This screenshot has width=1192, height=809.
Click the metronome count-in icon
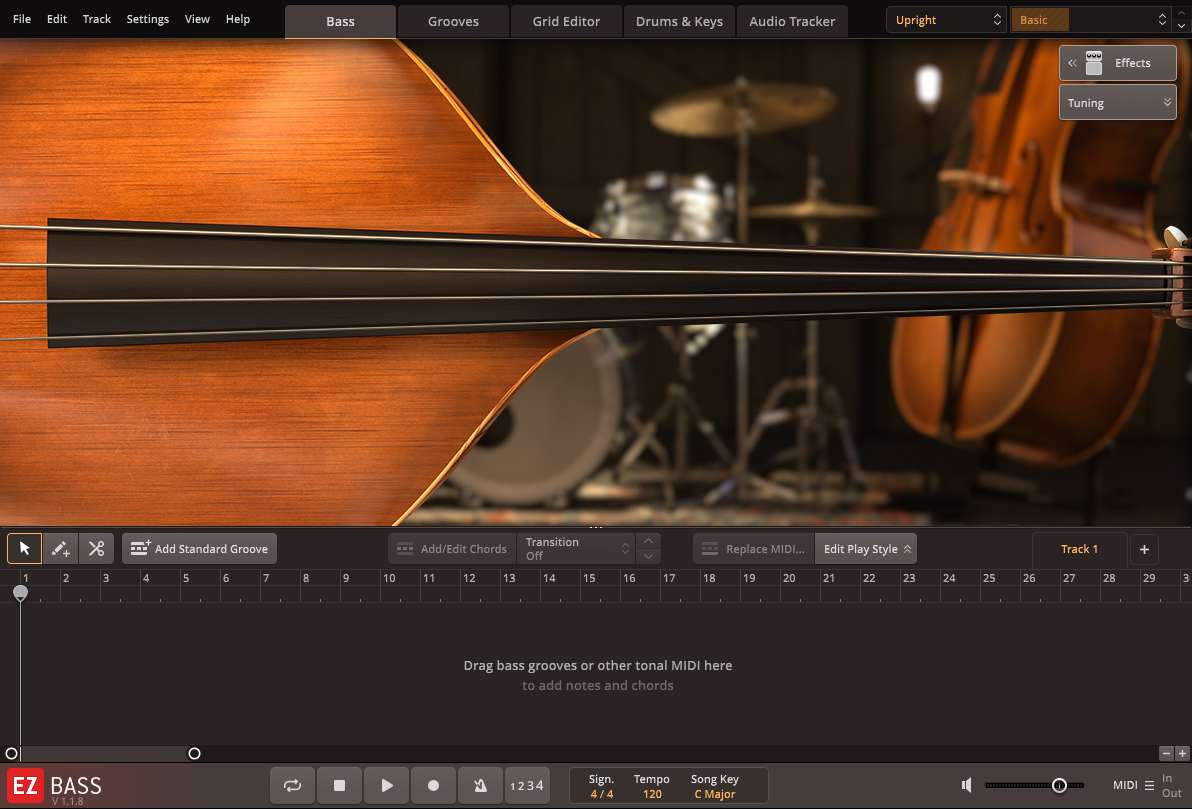coord(480,785)
